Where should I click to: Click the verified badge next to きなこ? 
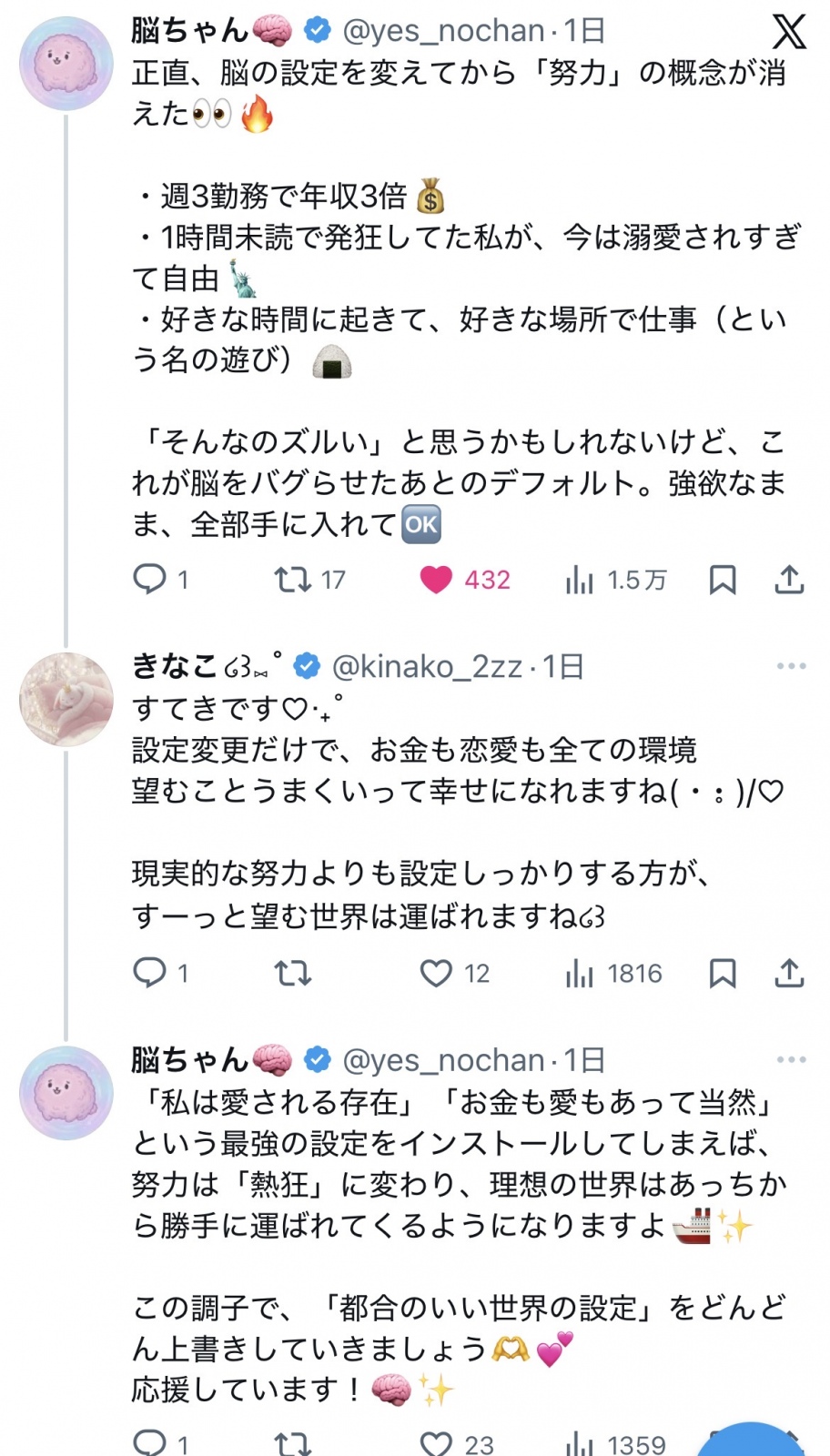tap(309, 665)
